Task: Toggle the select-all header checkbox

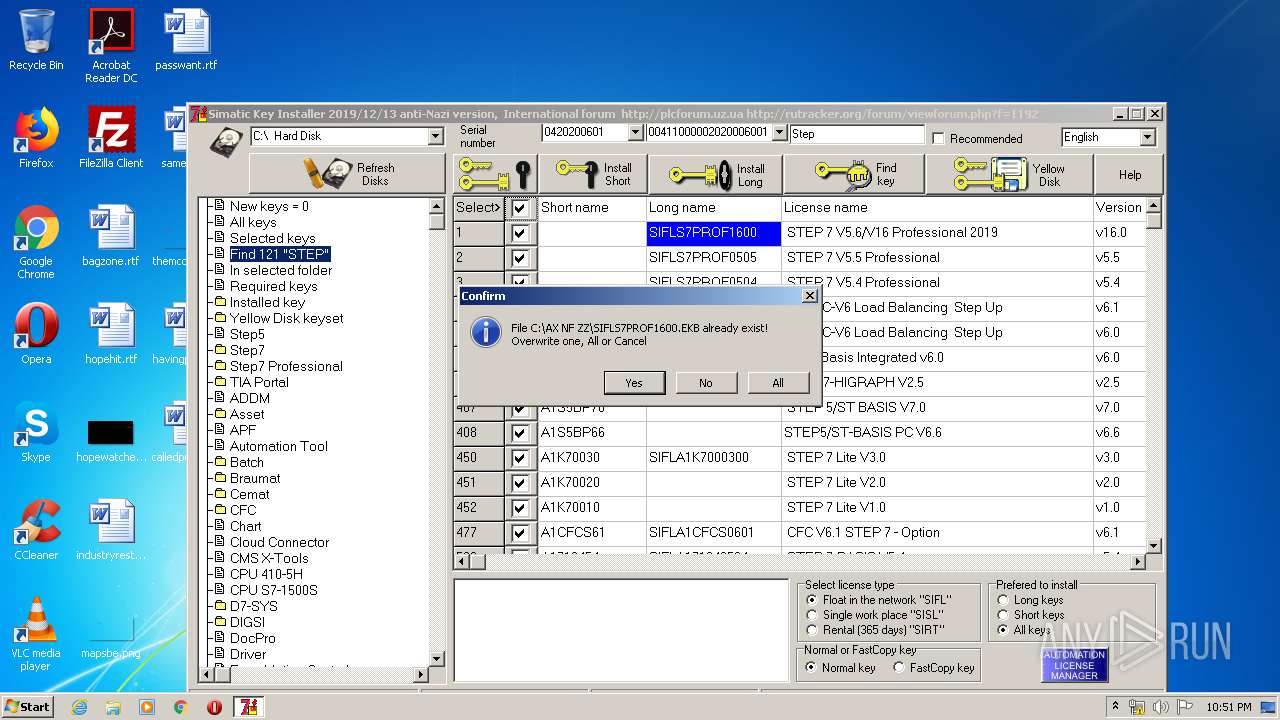Action: pyautogui.click(x=519, y=208)
